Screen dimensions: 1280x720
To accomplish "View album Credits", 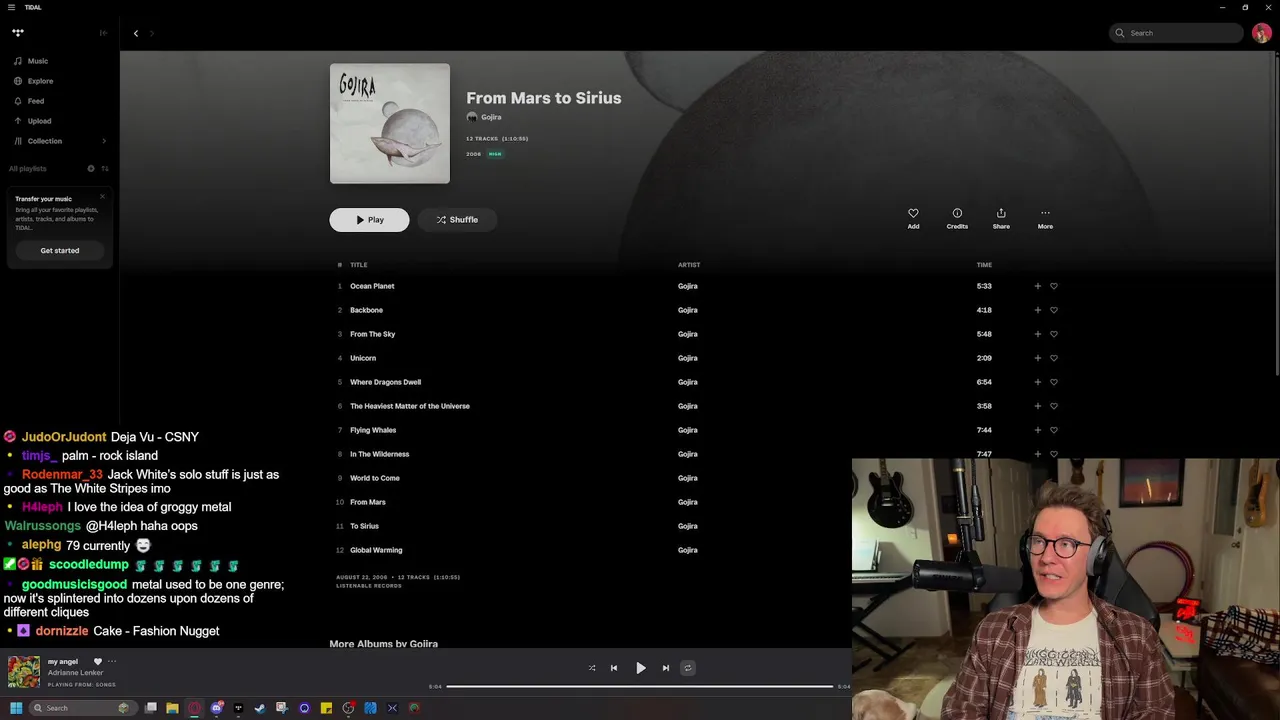I will click(x=957, y=218).
